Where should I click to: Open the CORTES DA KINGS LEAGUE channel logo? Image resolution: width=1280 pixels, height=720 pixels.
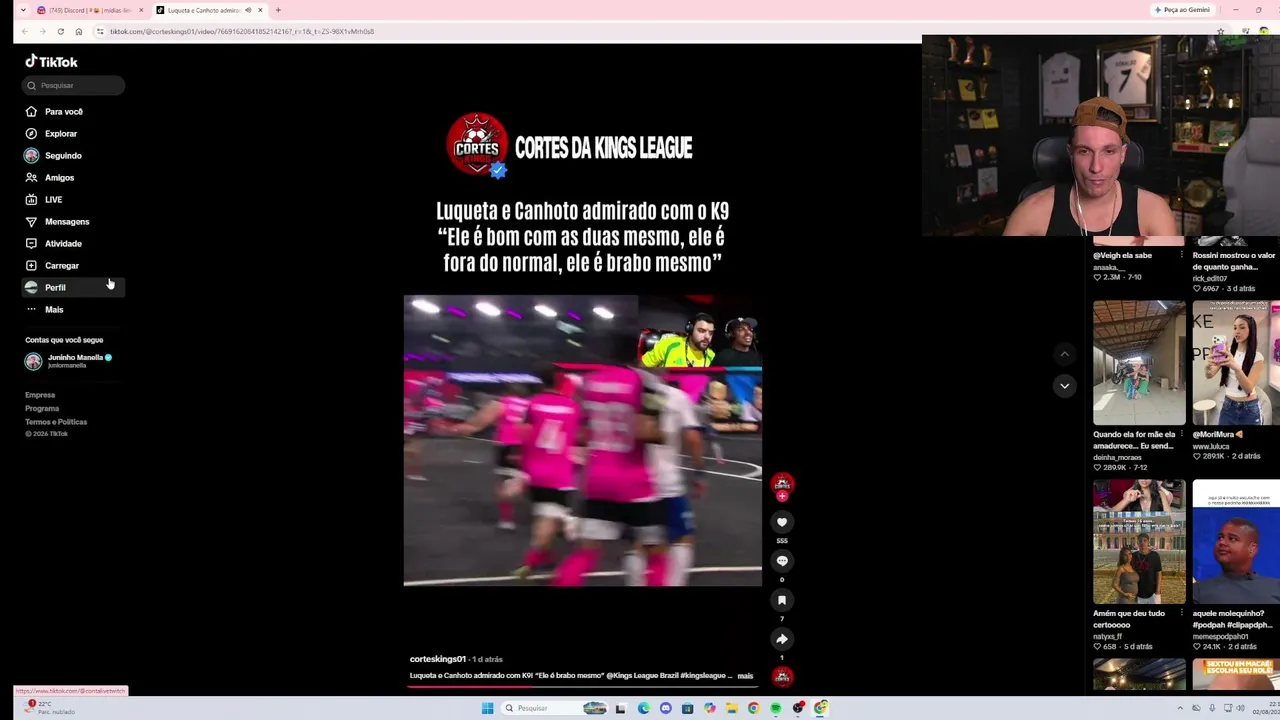pyautogui.click(x=477, y=145)
